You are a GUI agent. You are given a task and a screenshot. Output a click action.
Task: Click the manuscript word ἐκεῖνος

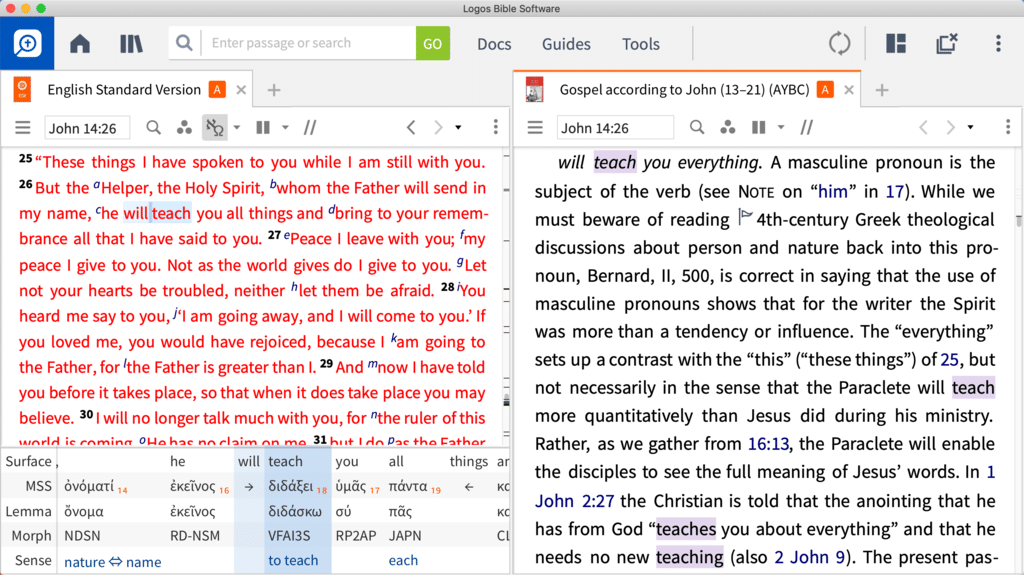(193, 486)
